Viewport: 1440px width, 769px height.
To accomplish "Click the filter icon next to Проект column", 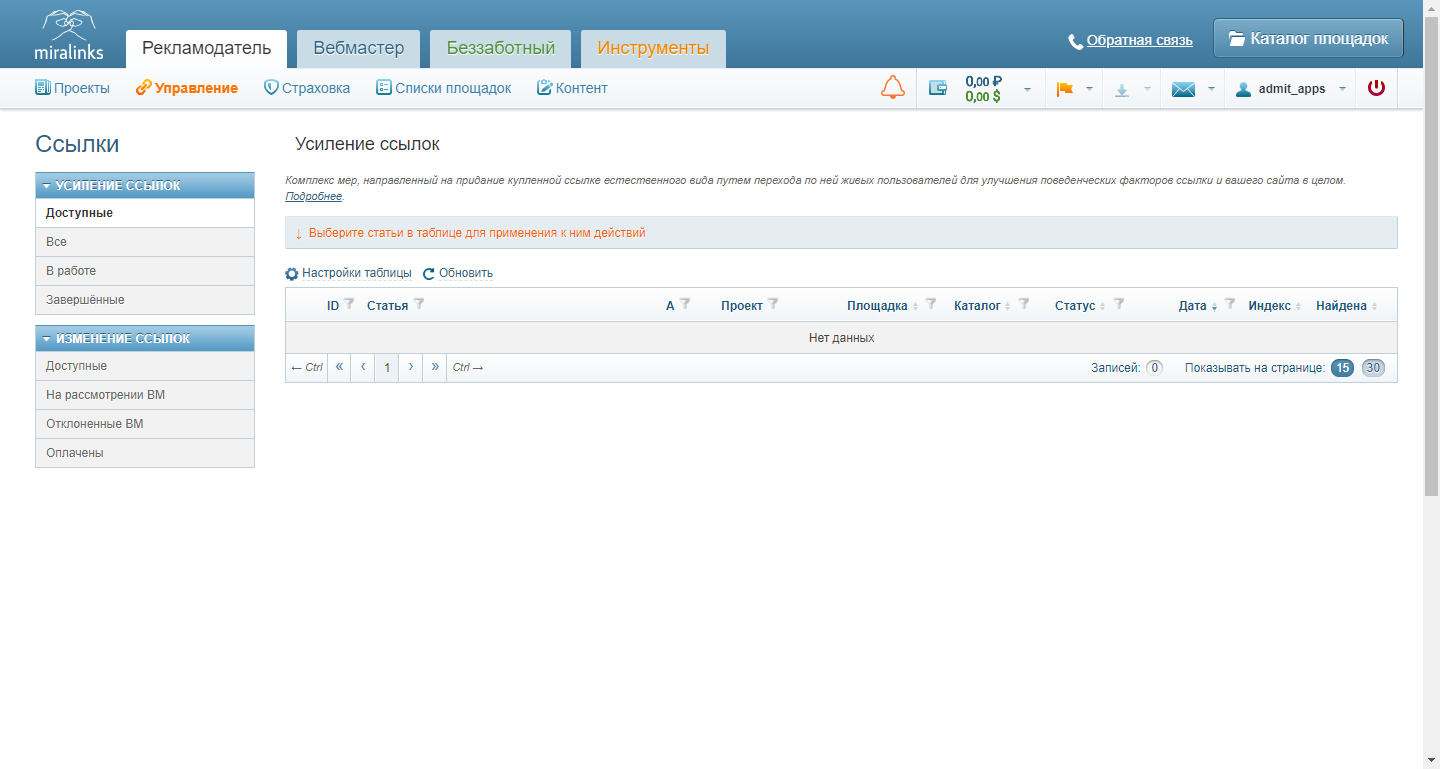I will tap(773, 304).
